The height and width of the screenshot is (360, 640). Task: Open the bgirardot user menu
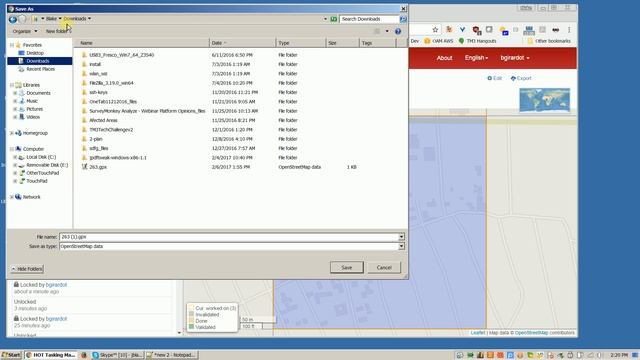click(x=515, y=58)
